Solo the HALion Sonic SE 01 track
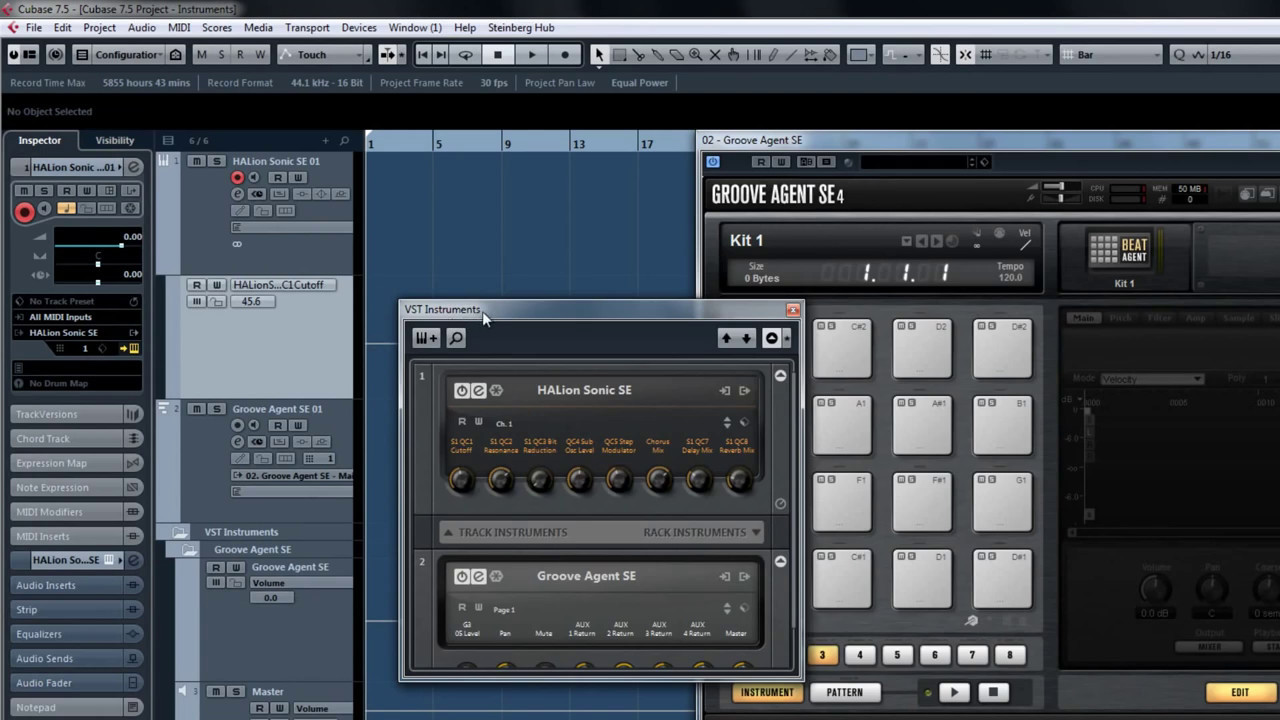This screenshot has height=720, width=1280. coord(215,161)
